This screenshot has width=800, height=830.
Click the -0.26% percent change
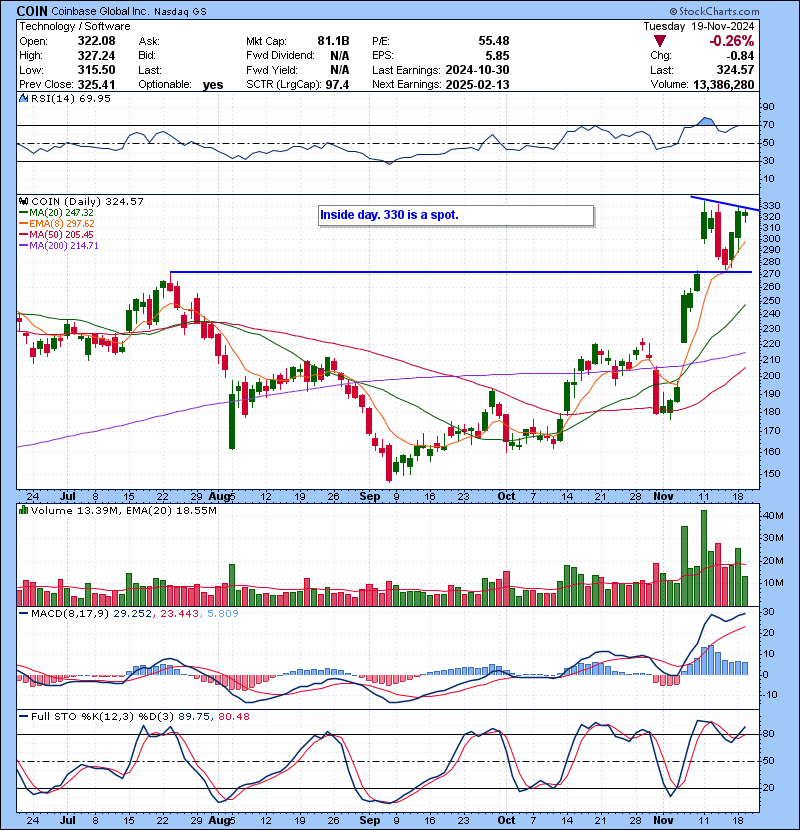tap(731, 41)
